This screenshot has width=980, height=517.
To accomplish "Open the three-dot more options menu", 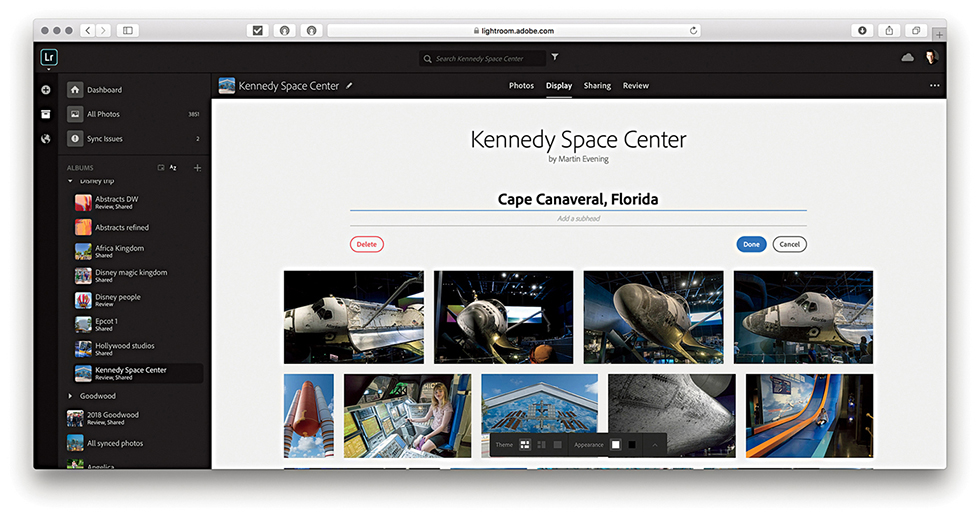I will [x=934, y=86].
